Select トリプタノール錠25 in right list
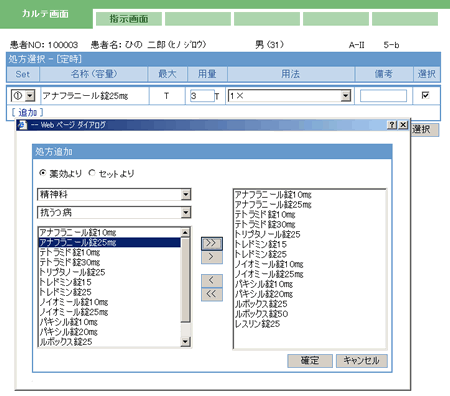The image size is (450, 396). [310, 234]
